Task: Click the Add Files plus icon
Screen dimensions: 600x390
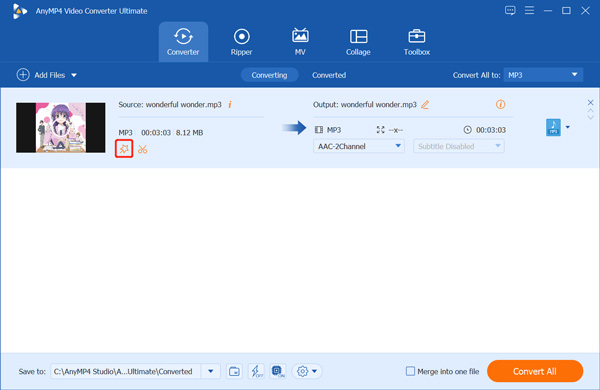Action: 23,75
